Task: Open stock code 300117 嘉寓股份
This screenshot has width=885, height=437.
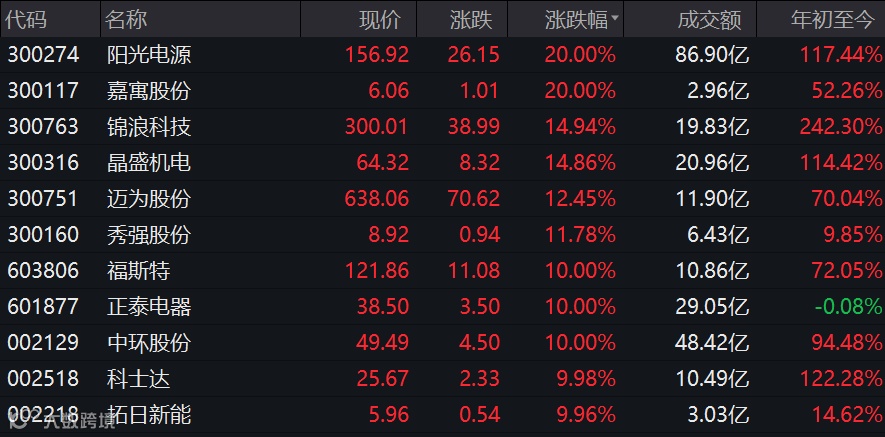Action: (x=442, y=90)
